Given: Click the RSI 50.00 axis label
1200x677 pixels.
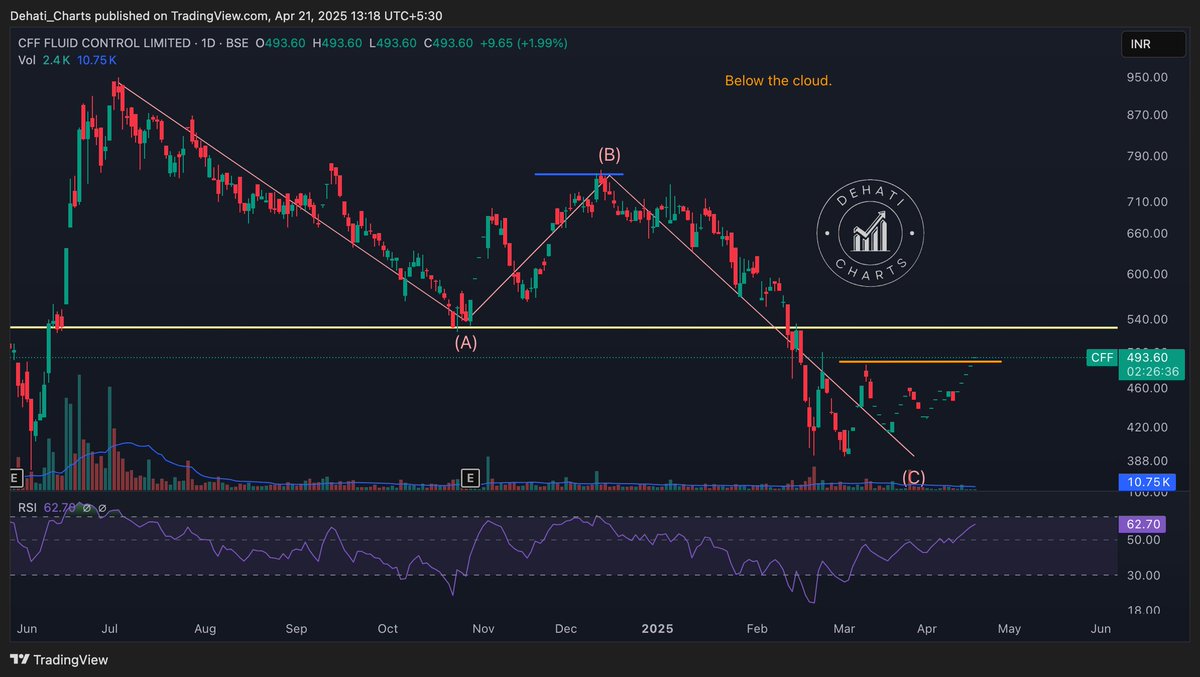Looking at the screenshot, I should click(1143, 540).
